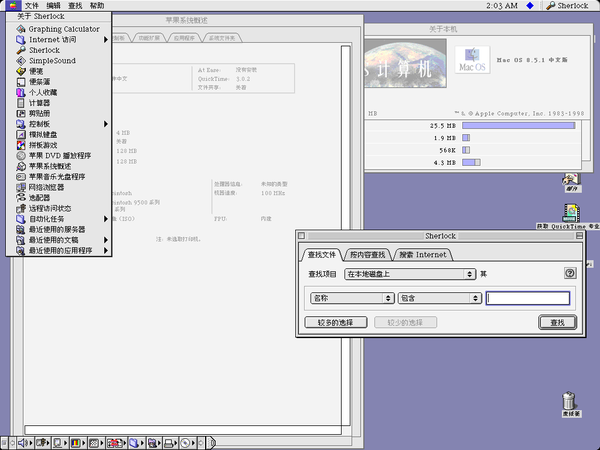Image resolution: width=600 pixels, height=450 pixels.
Task: Expand the Internet 访问 submenu
Action: pyautogui.click(x=59, y=40)
